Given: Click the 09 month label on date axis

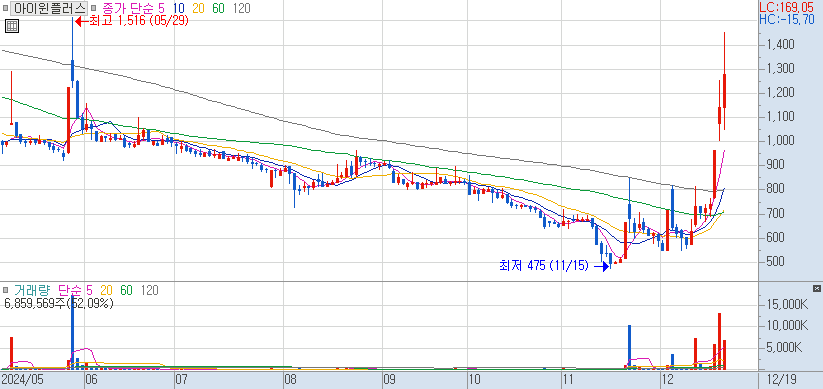Looking at the screenshot, I should click(x=389, y=379).
